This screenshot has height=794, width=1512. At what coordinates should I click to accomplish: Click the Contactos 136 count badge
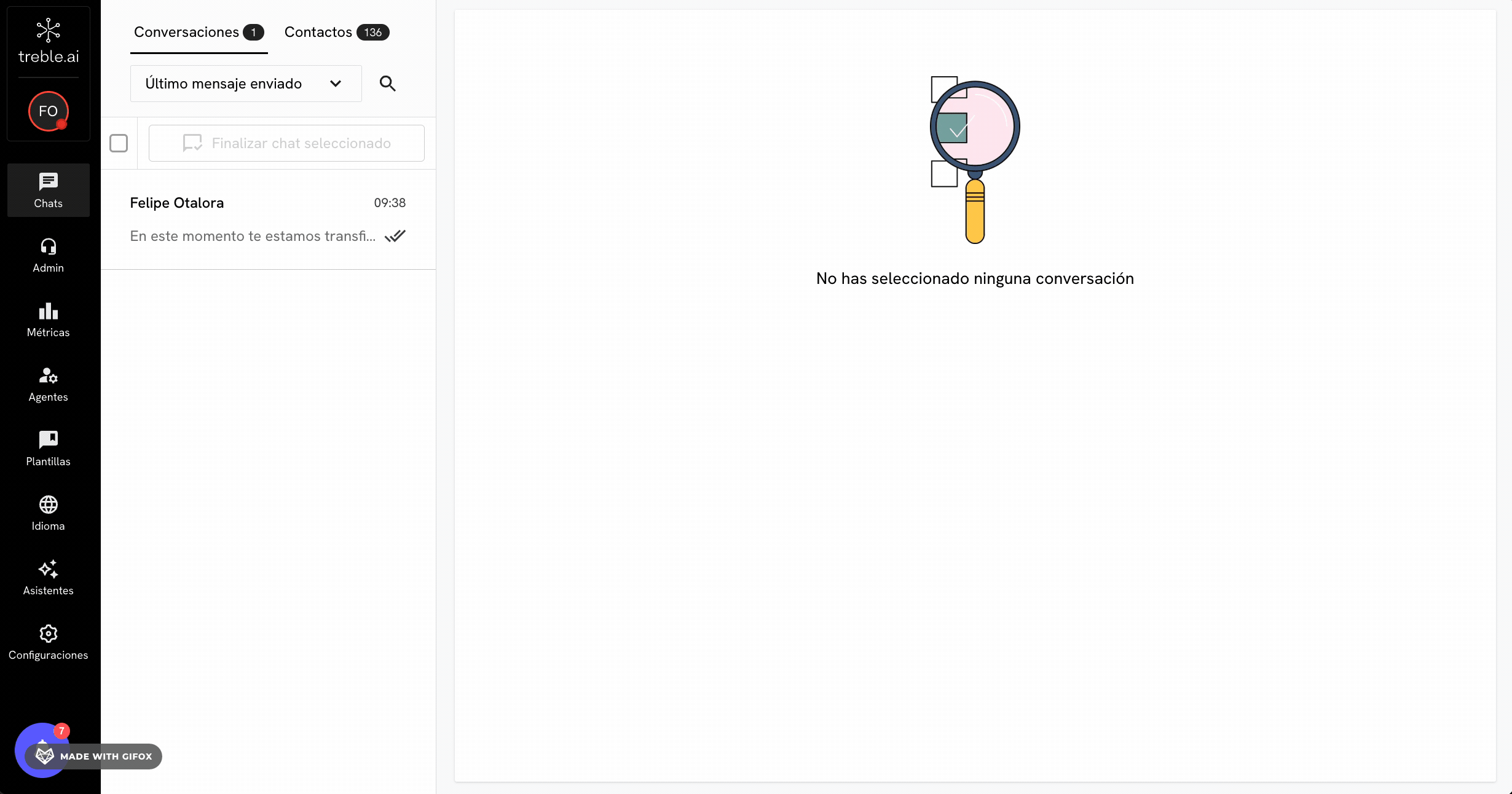click(x=372, y=33)
